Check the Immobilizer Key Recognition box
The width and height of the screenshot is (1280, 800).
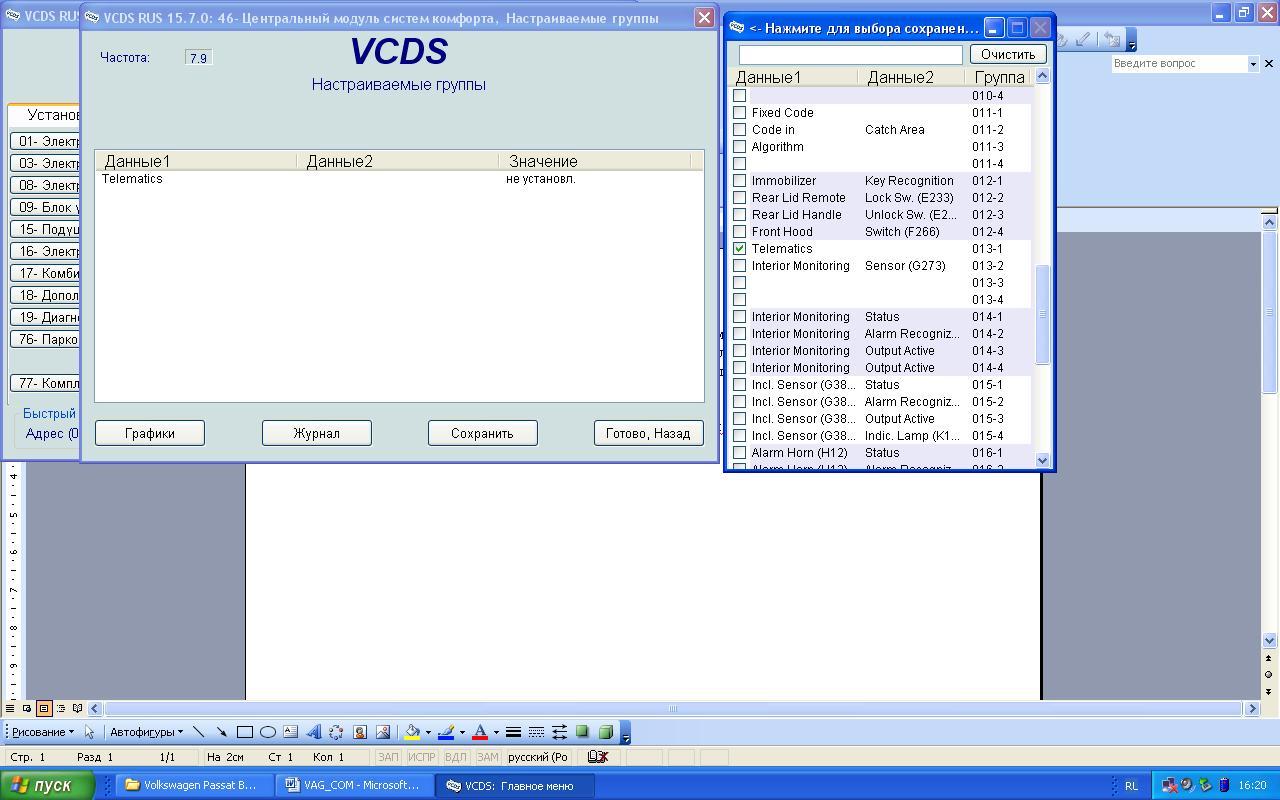click(740, 180)
